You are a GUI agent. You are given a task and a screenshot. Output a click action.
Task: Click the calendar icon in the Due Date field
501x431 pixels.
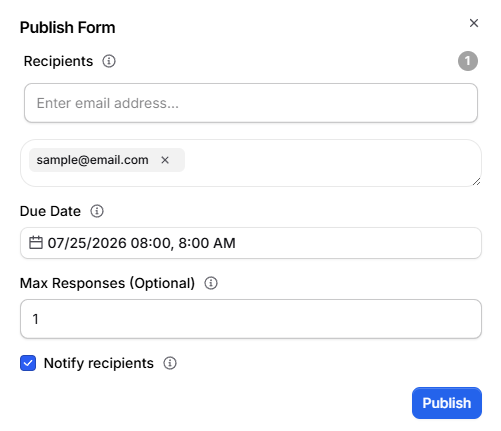coord(36,243)
